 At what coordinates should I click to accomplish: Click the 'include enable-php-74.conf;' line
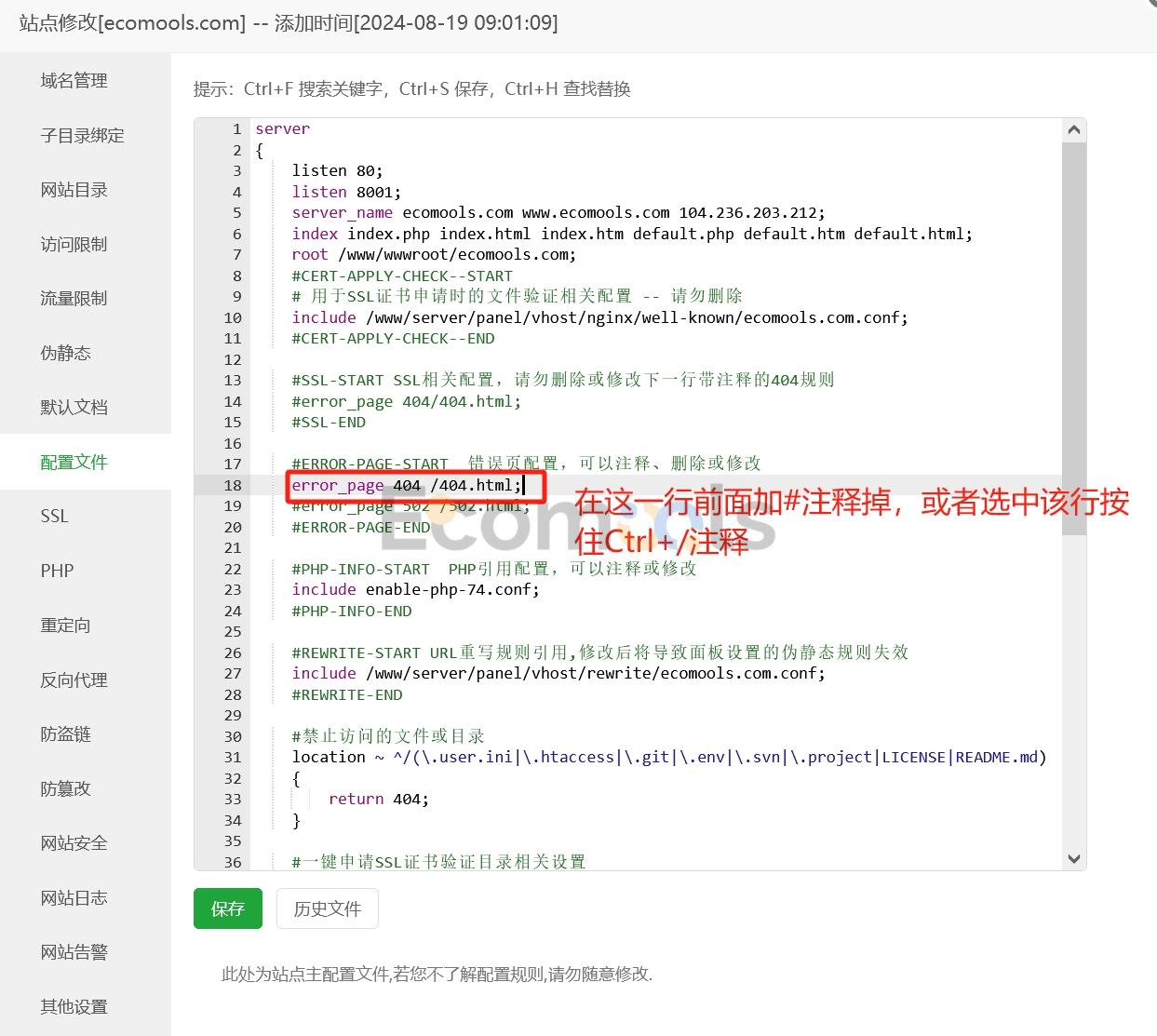416,589
